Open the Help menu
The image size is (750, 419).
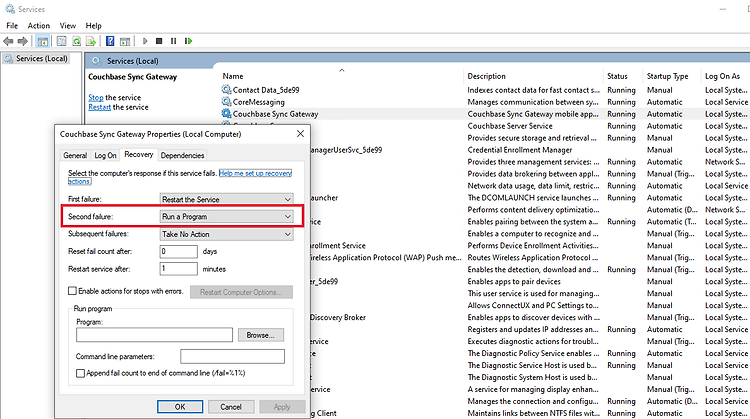click(x=93, y=26)
